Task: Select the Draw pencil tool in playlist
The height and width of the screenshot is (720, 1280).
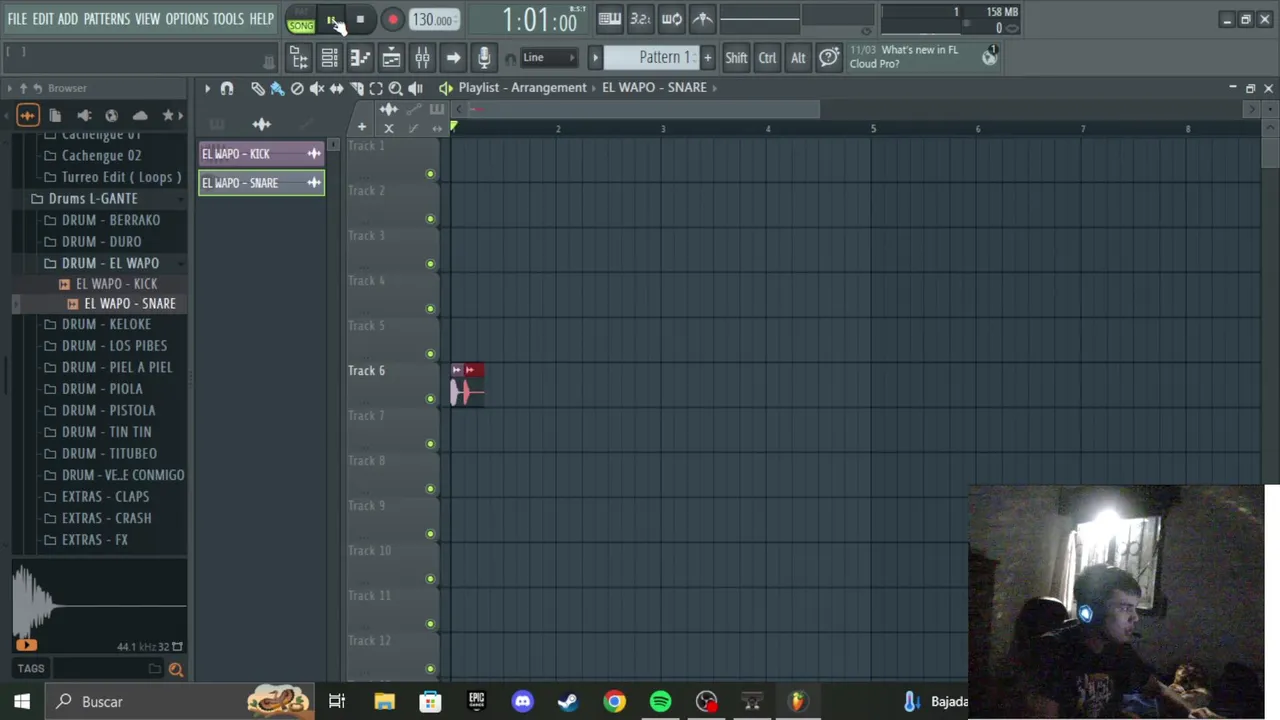Action: [258, 89]
